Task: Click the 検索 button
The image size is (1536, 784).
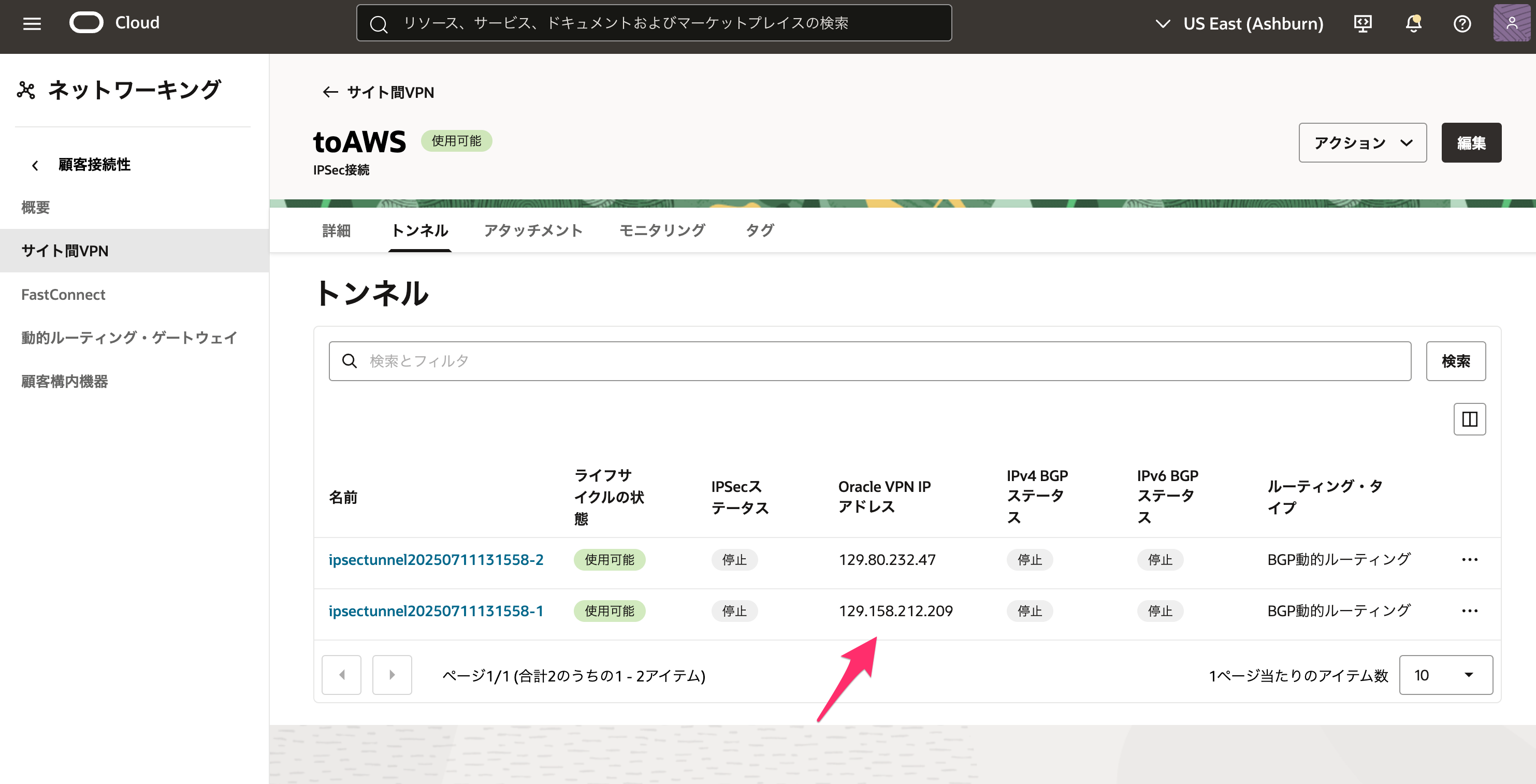Action: coord(1456,361)
